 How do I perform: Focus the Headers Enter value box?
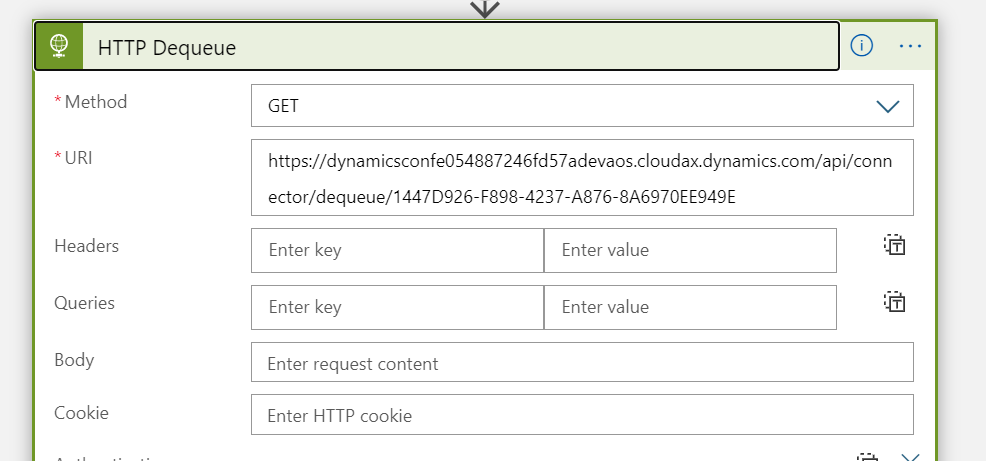[690, 250]
